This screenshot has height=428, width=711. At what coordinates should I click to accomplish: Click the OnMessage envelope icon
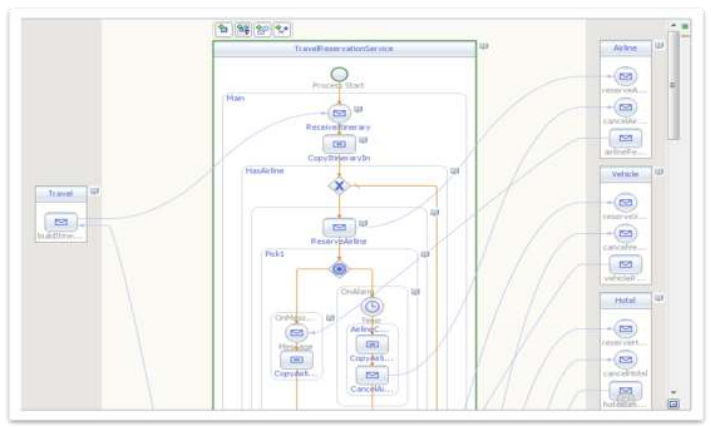[297, 333]
